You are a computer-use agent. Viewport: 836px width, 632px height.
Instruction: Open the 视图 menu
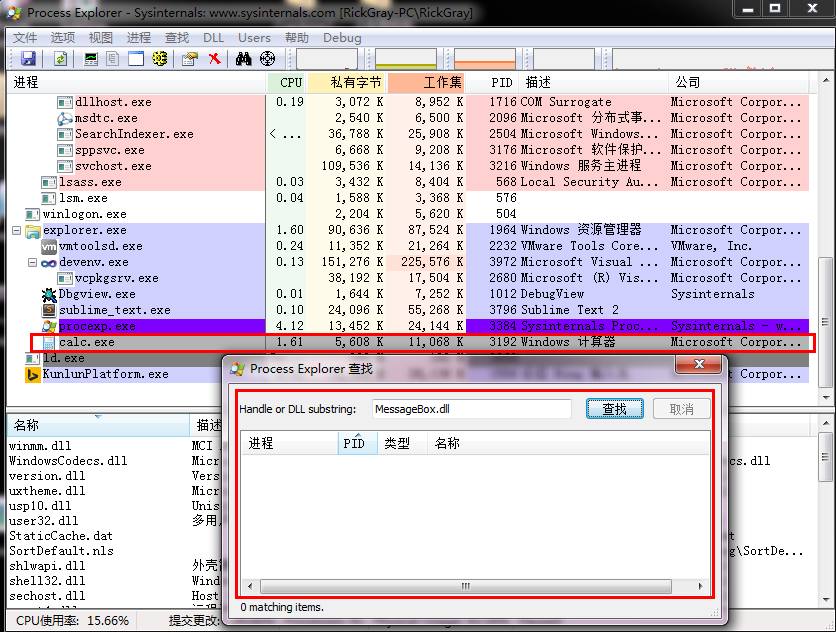[x=101, y=38]
